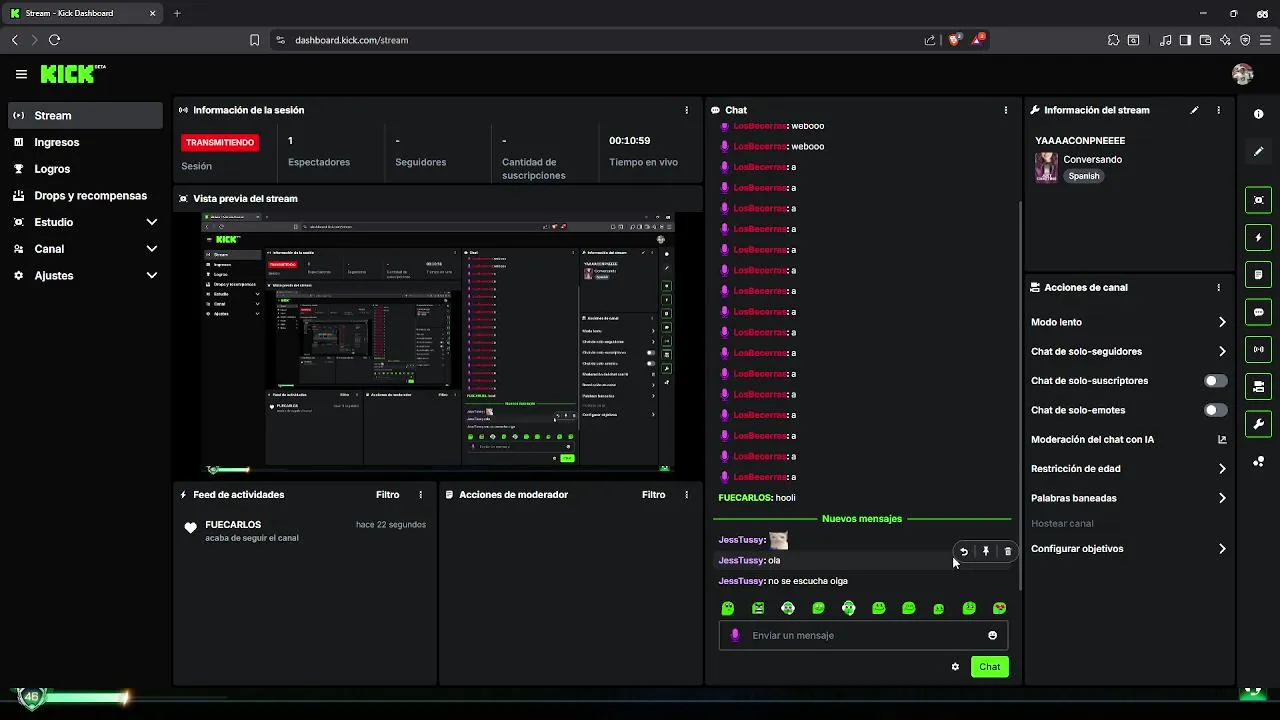Click the Kick logo

73,74
